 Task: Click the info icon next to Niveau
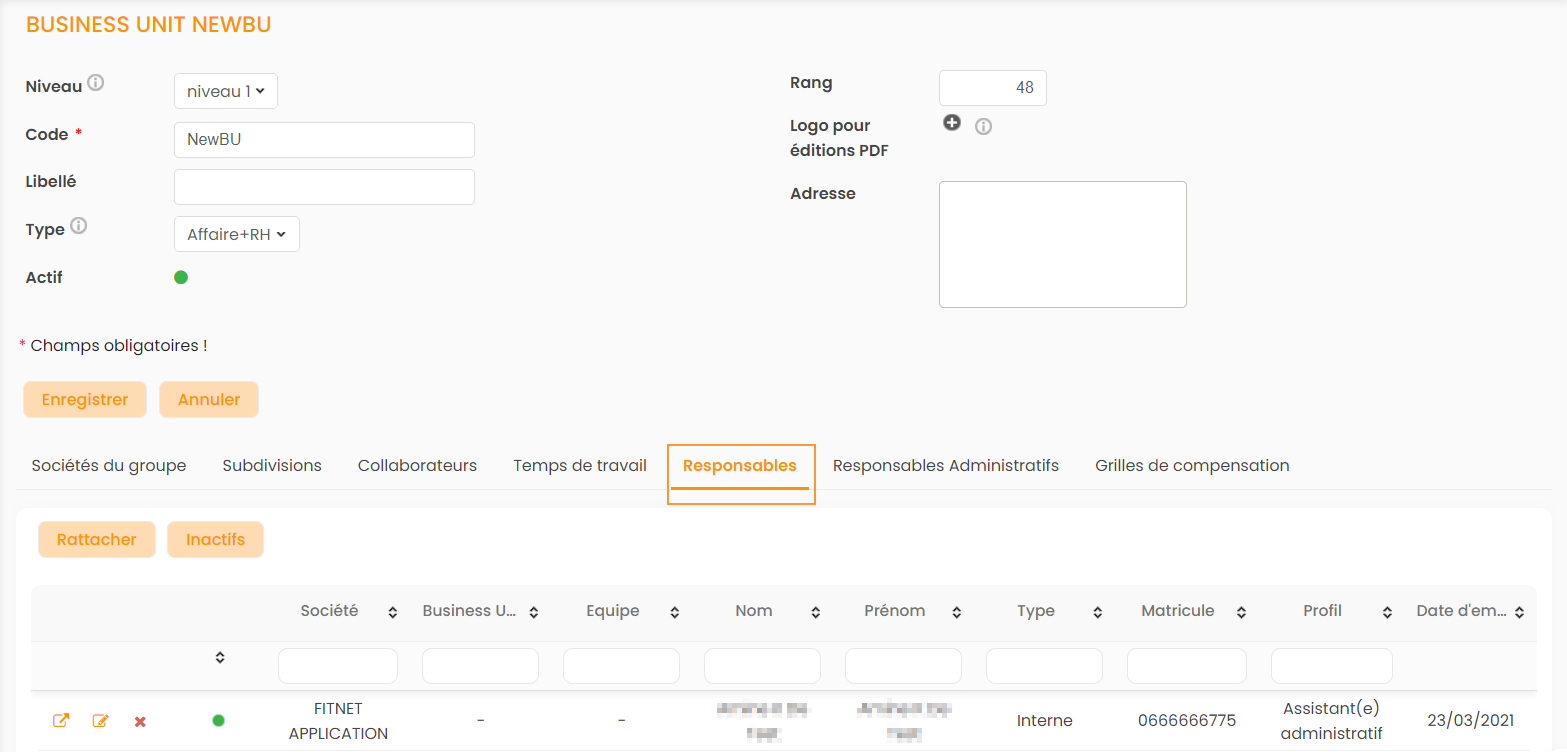tap(96, 83)
